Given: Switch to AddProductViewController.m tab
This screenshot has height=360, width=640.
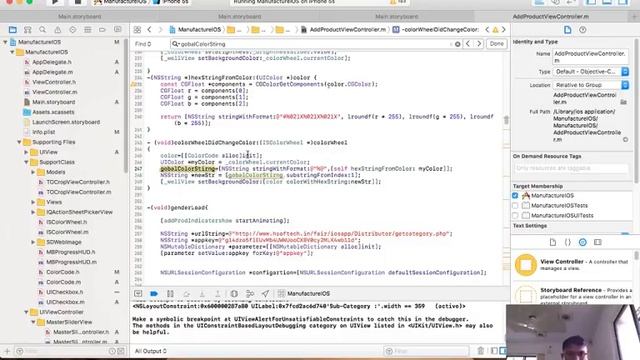Looking at the screenshot, I should pyautogui.click(x=551, y=17).
